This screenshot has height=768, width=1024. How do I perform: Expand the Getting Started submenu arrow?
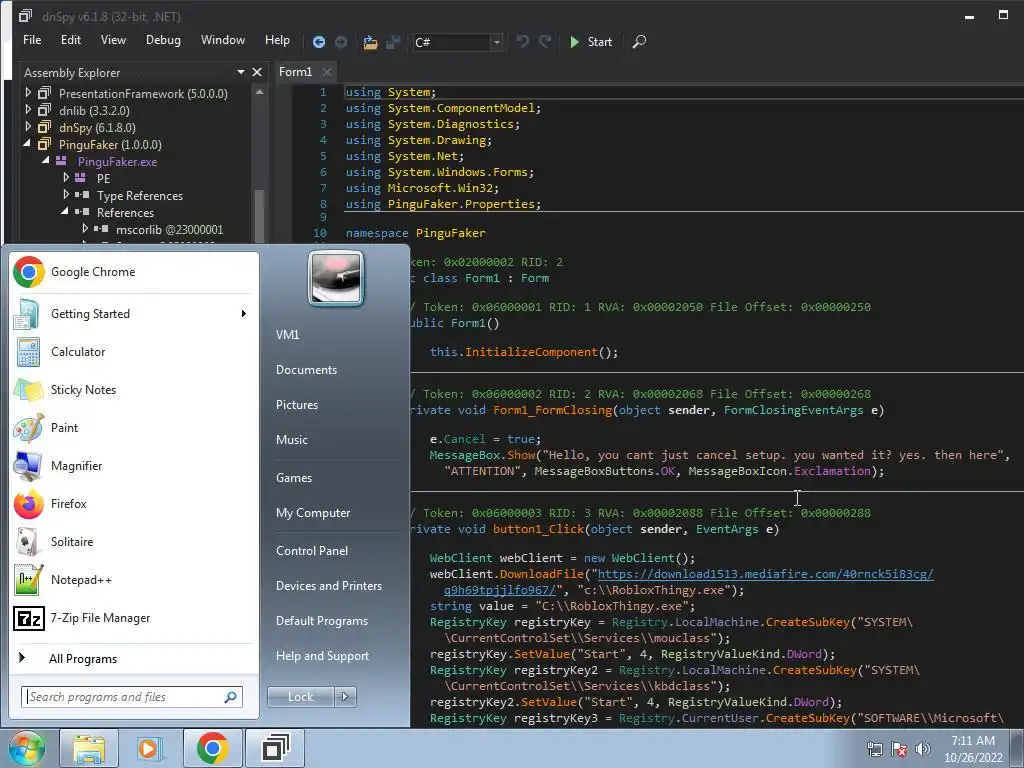tap(244, 313)
